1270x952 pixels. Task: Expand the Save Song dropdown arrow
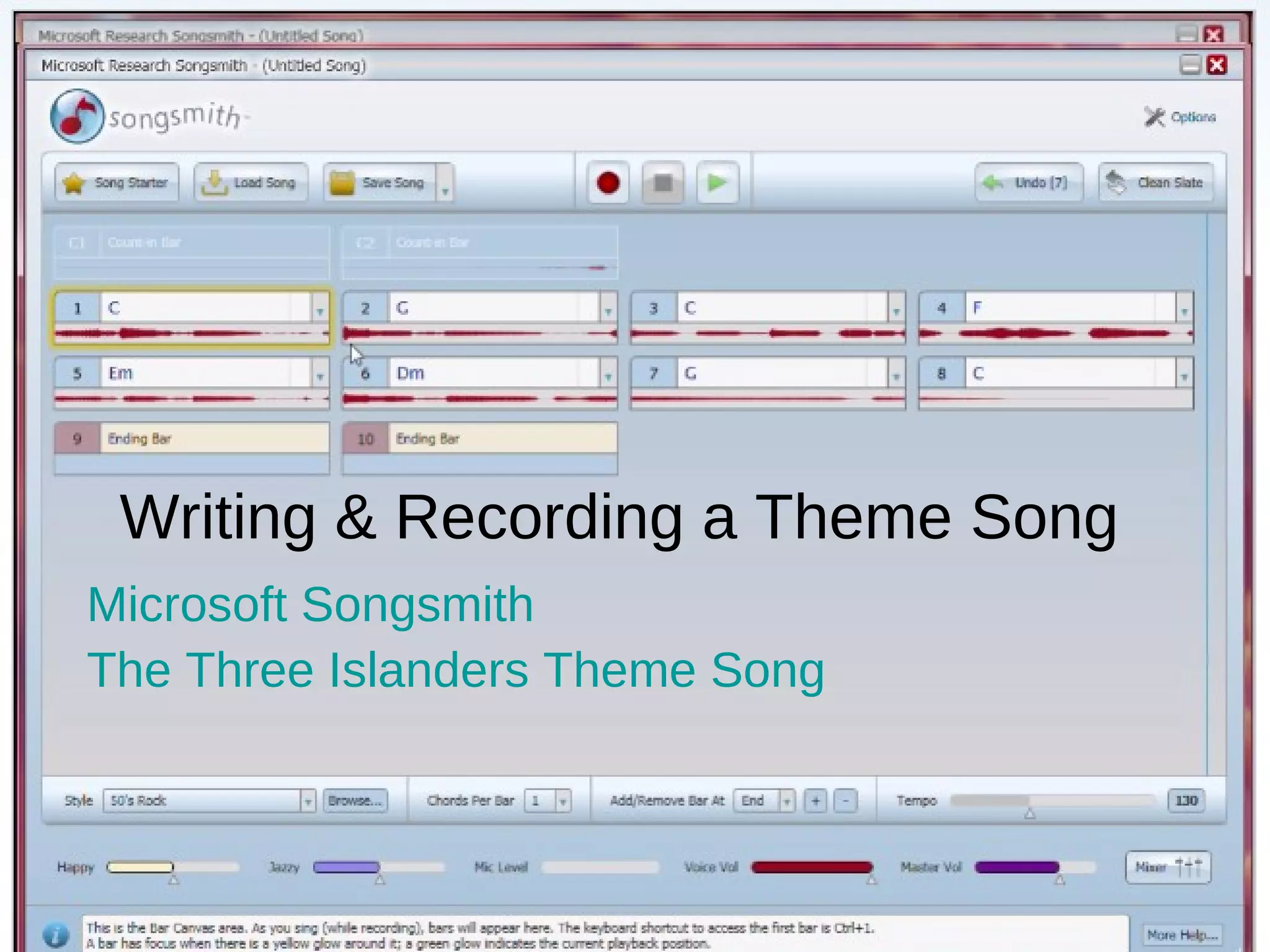click(x=445, y=184)
